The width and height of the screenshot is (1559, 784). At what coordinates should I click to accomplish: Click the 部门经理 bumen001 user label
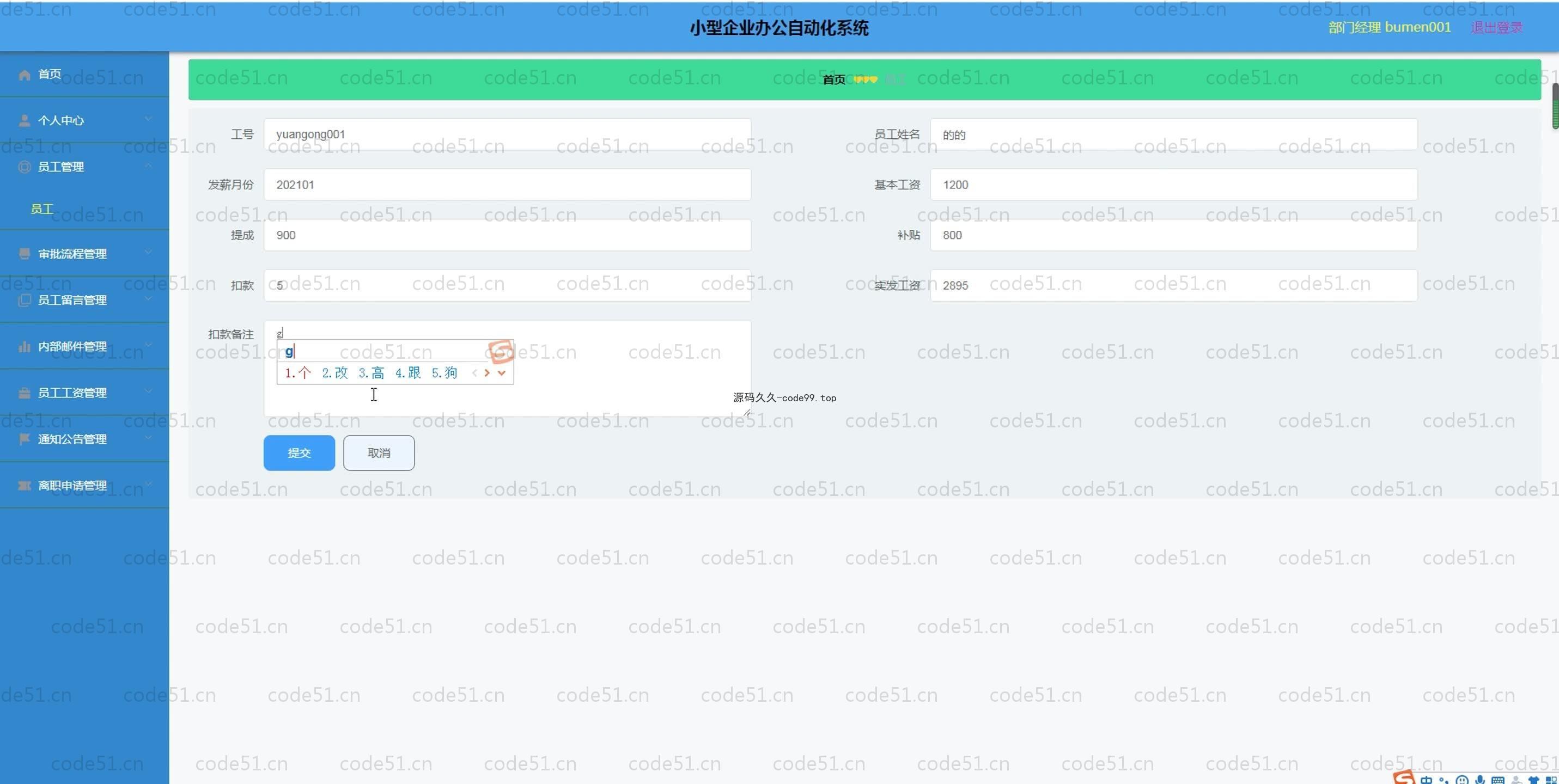(1390, 27)
